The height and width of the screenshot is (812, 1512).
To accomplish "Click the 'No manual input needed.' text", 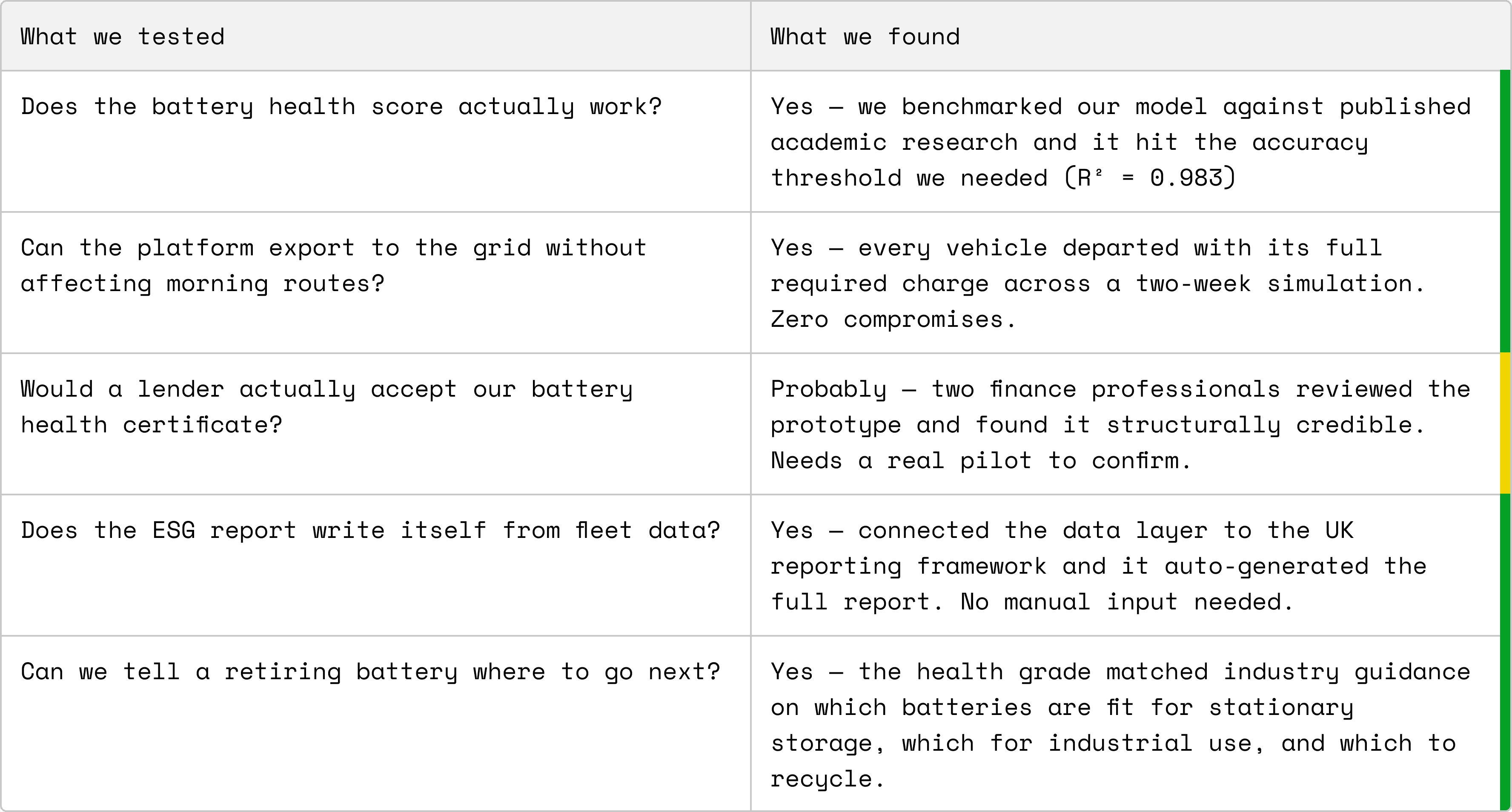I will click(x=1126, y=602).
